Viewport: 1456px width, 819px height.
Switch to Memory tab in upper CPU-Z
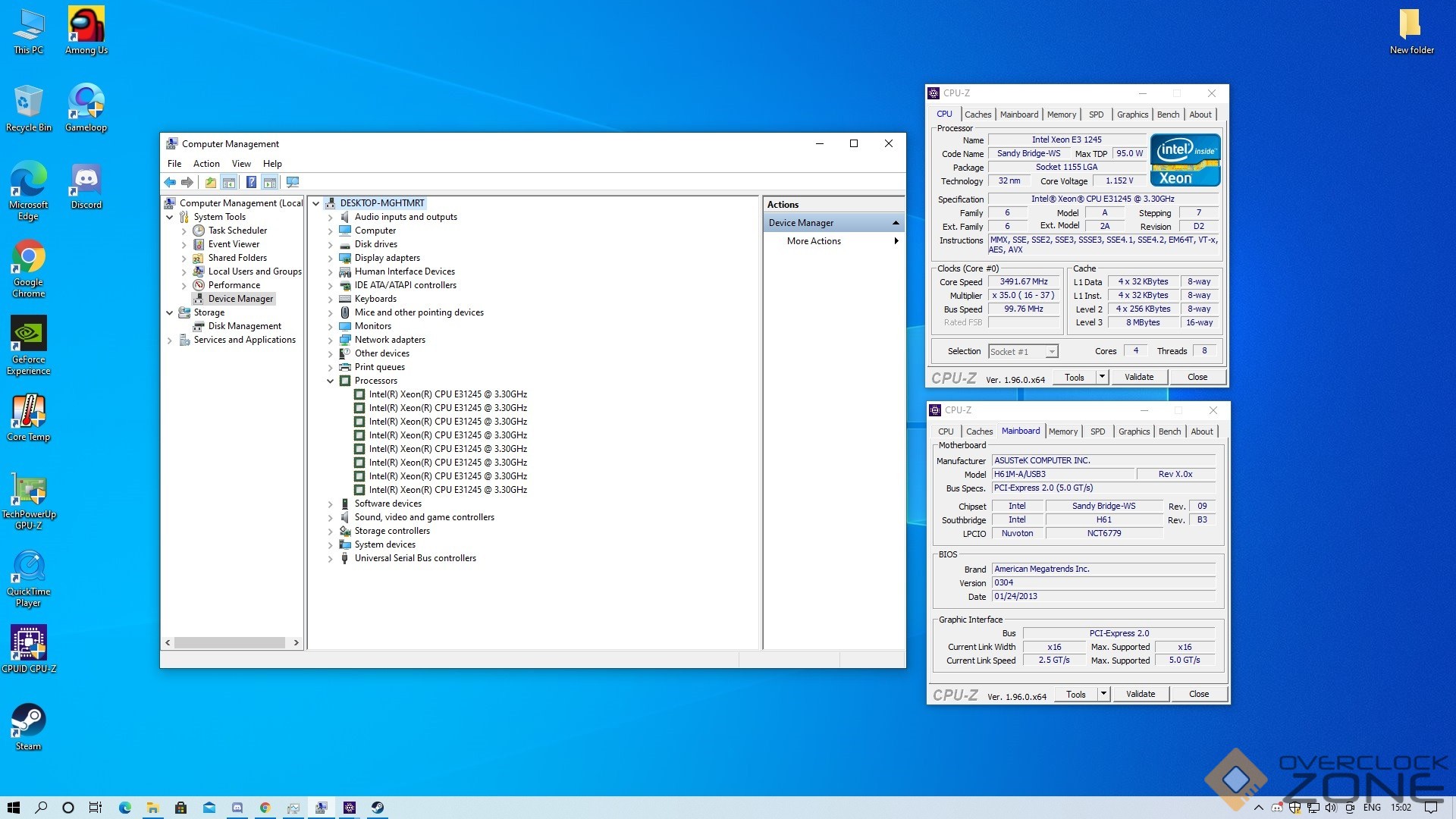click(x=1061, y=115)
